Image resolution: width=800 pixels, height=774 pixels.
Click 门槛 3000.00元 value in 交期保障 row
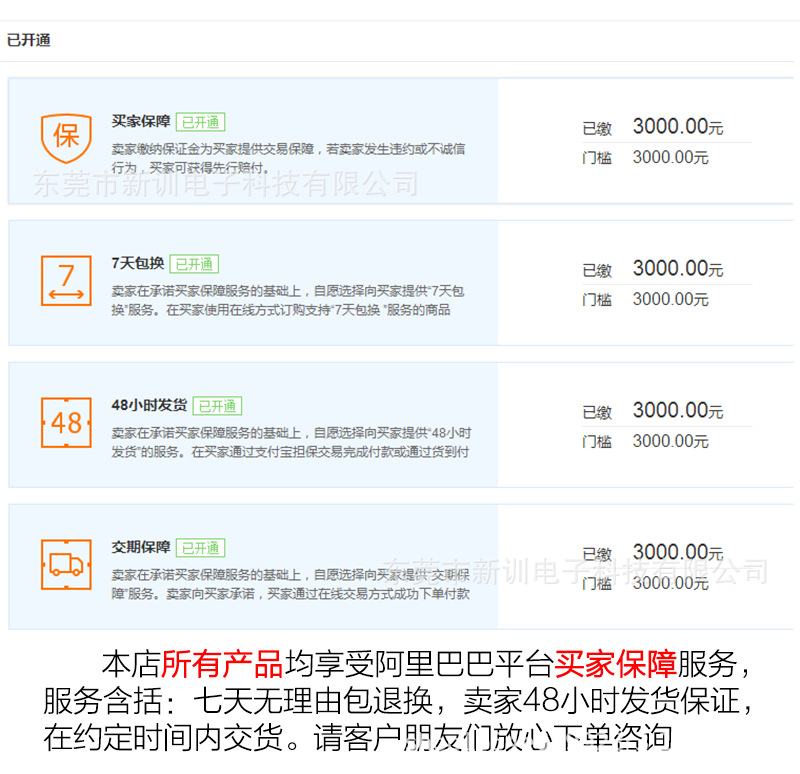point(670,583)
